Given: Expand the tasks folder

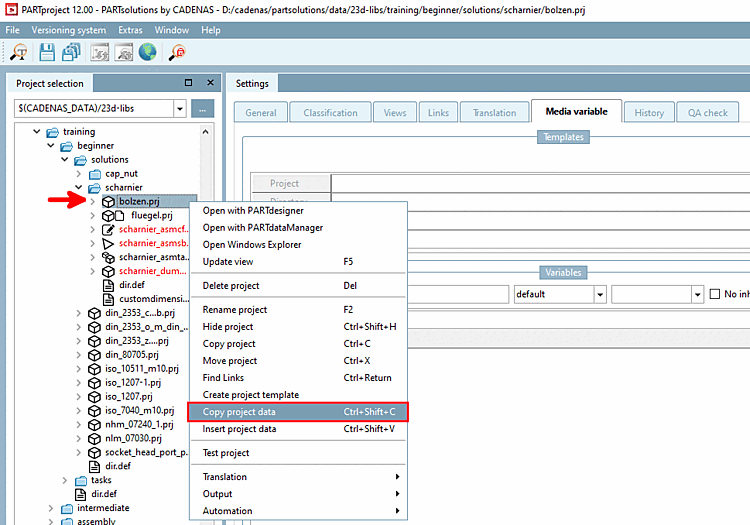Looking at the screenshot, I should tap(65, 480).
